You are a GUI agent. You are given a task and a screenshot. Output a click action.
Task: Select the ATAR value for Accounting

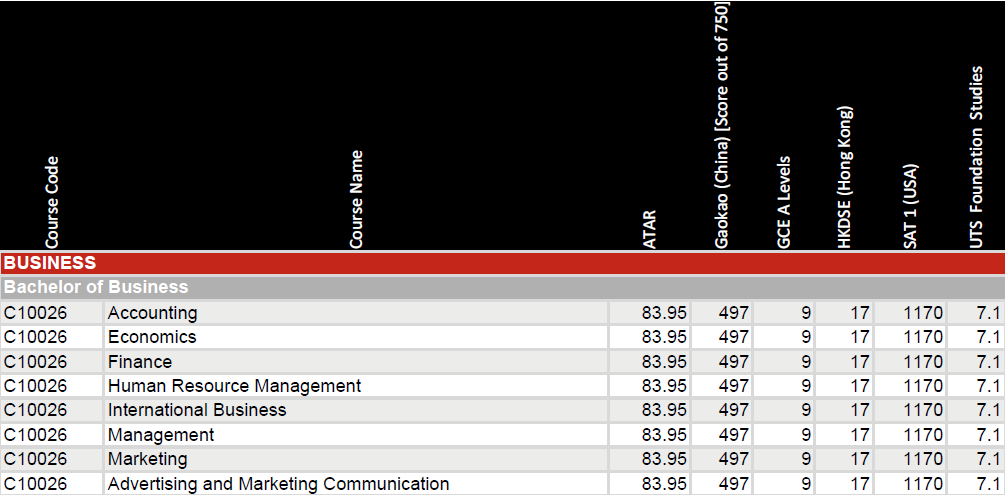[x=663, y=313]
